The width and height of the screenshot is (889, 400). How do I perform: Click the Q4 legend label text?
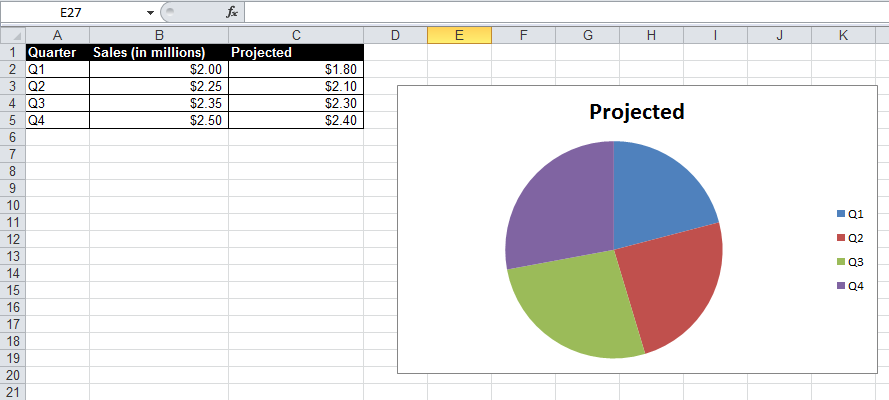856,286
